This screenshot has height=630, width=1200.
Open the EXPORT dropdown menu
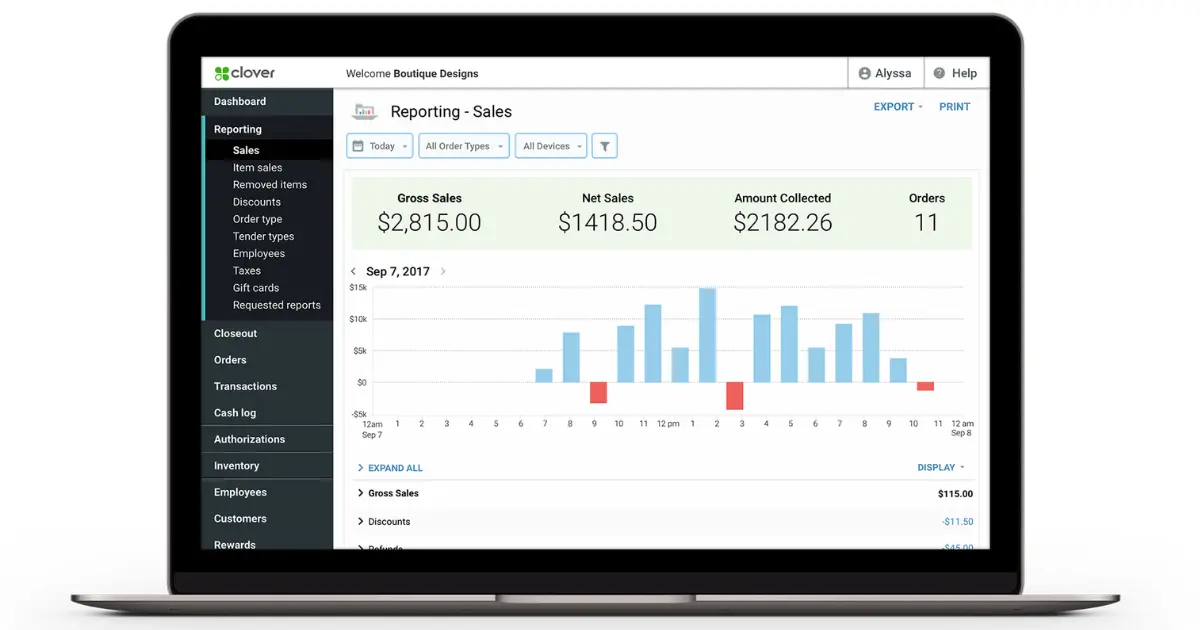[x=898, y=107]
